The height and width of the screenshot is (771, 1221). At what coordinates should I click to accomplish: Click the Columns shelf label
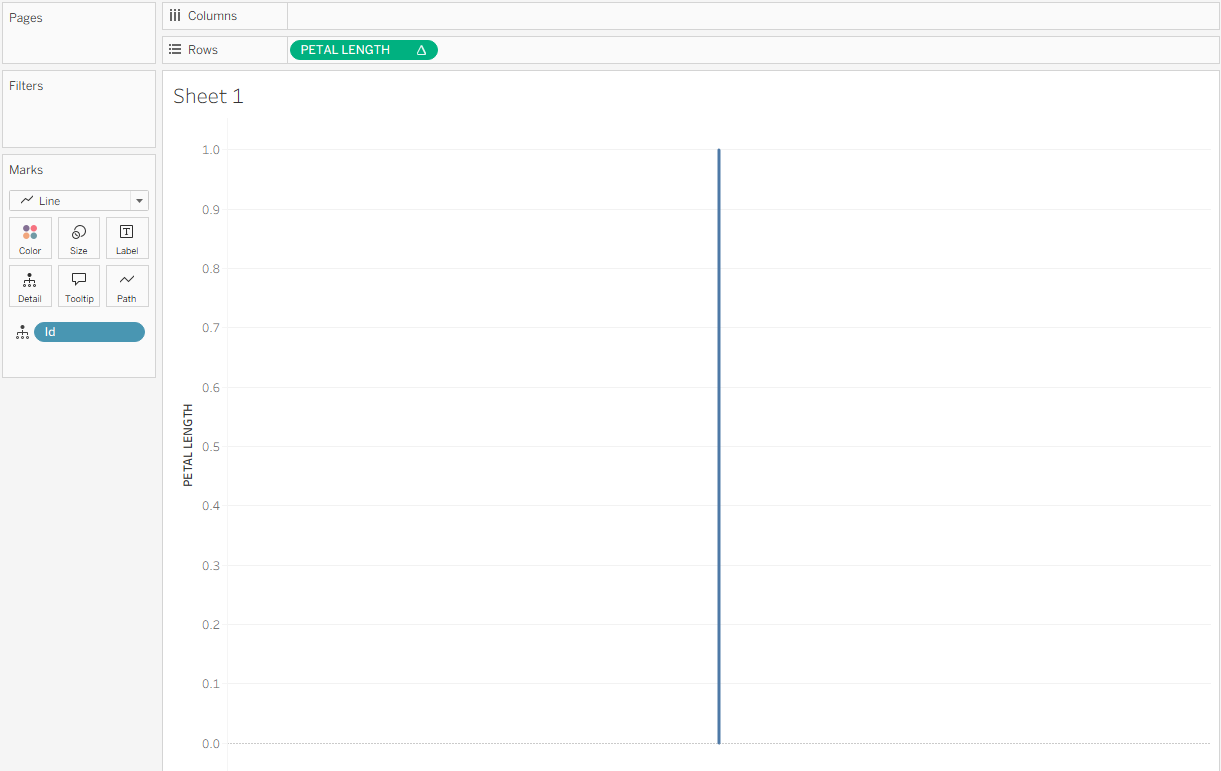click(212, 16)
